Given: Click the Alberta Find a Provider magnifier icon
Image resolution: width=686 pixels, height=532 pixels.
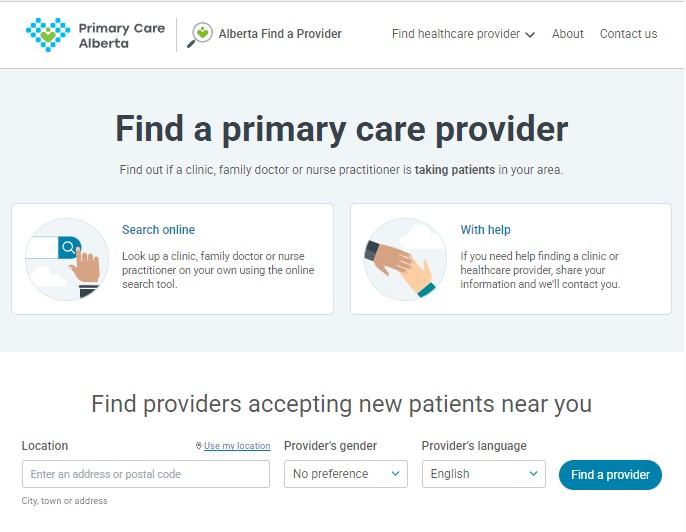Looking at the screenshot, I should pyautogui.click(x=201, y=34).
